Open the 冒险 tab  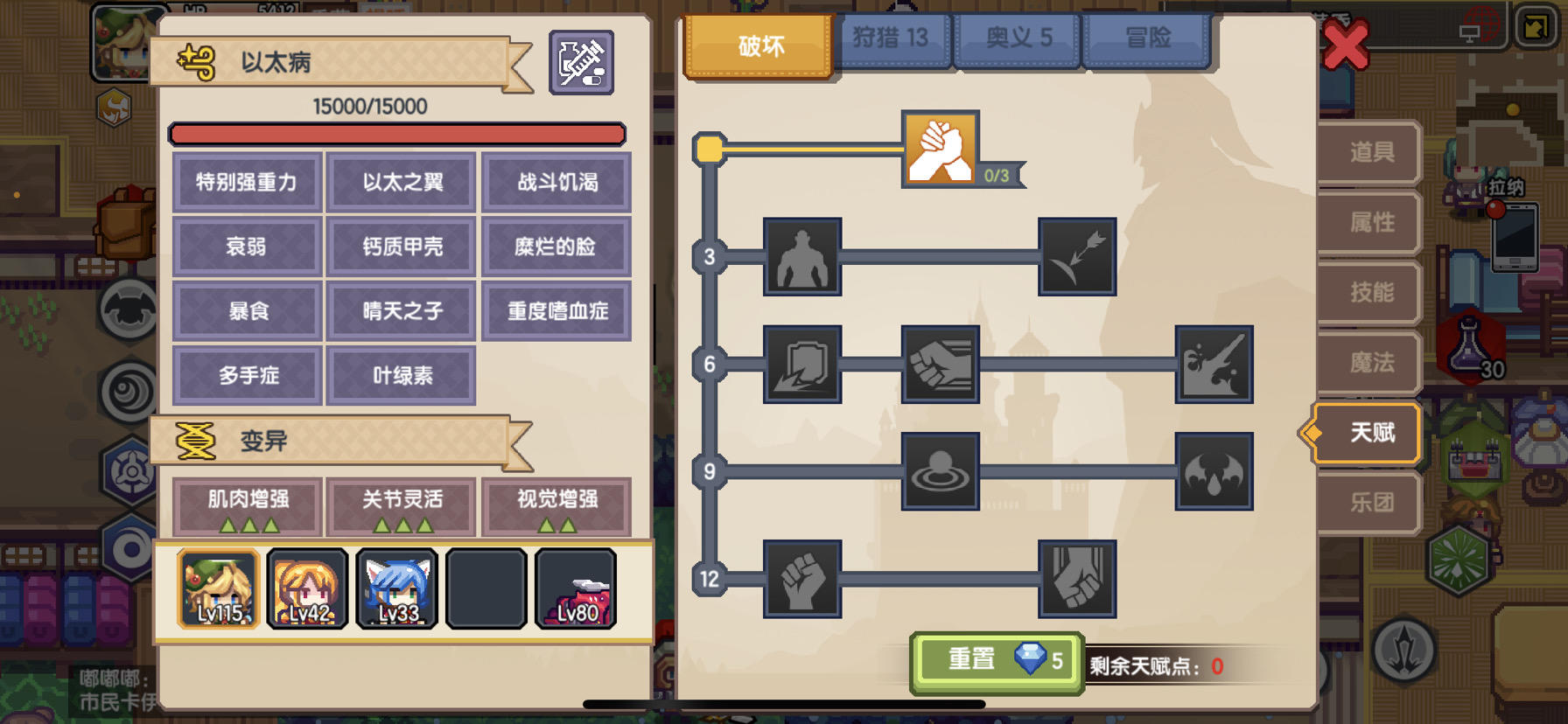1147,39
